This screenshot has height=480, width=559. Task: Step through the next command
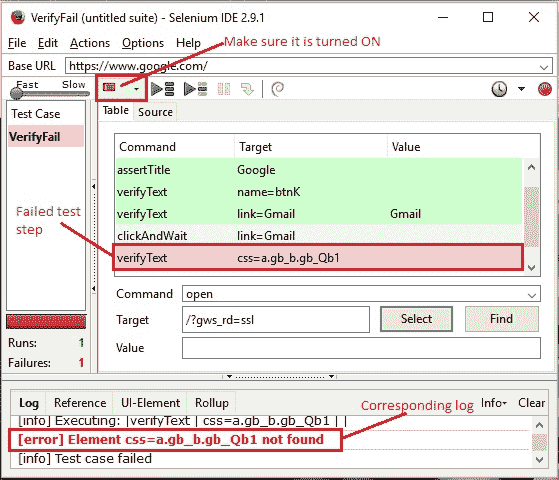pyautogui.click(x=247, y=89)
